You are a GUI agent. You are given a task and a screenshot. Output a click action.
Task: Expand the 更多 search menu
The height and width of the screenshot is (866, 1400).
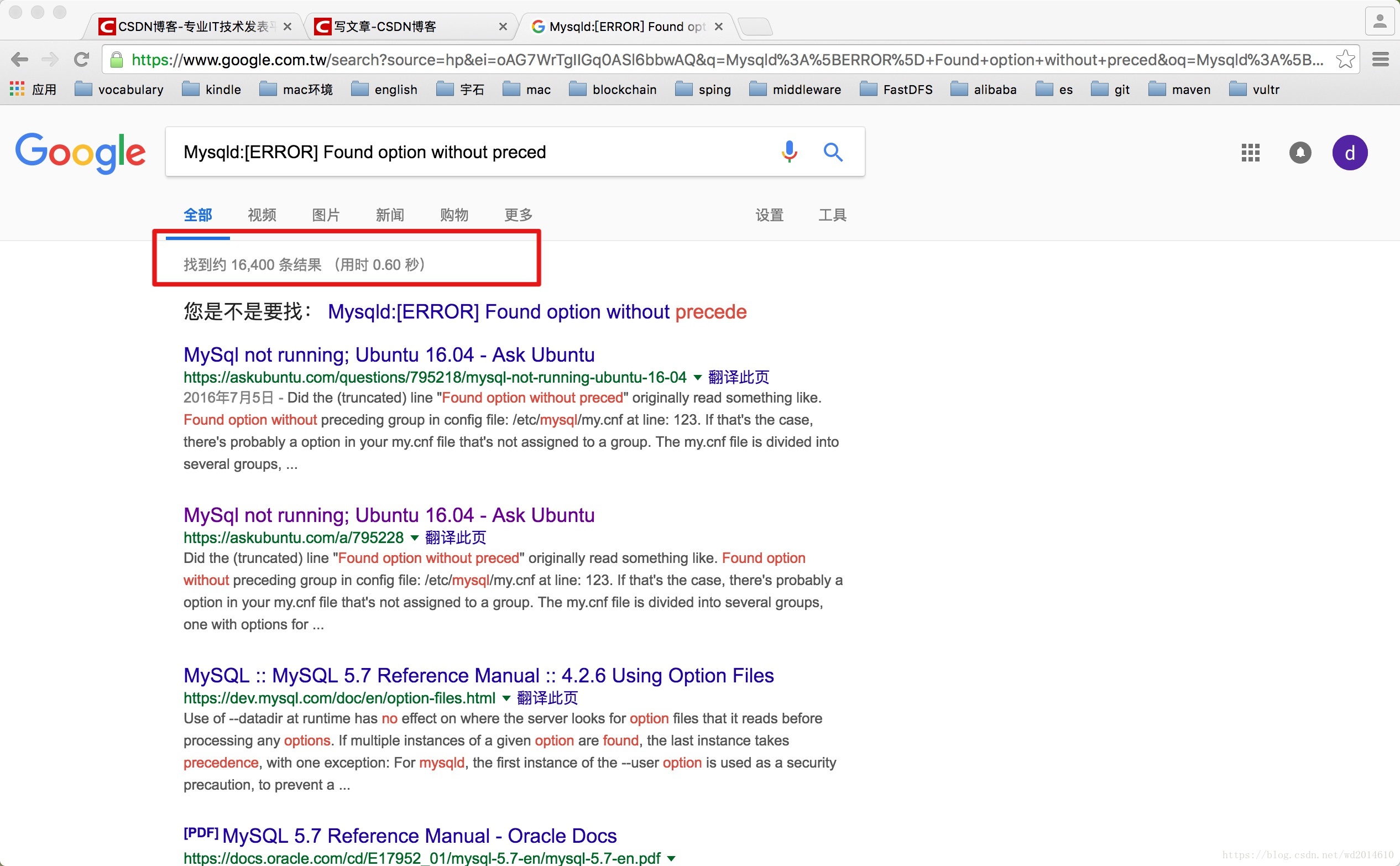(518, 215)
